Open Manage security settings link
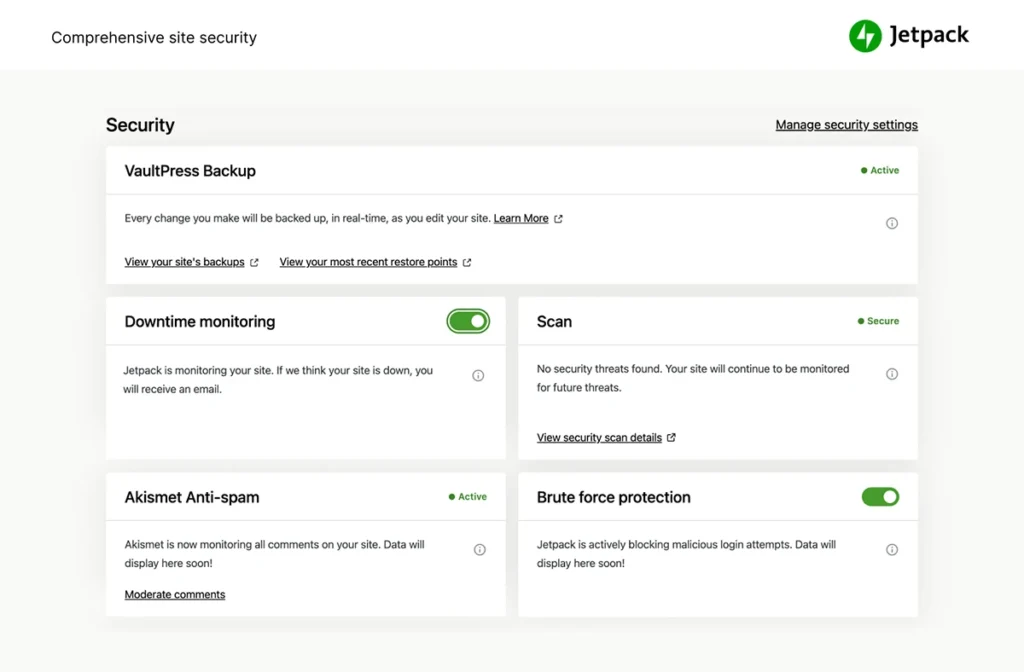Image resolution: width=1024 pixels, height=672 pixels. pos(846,125)
